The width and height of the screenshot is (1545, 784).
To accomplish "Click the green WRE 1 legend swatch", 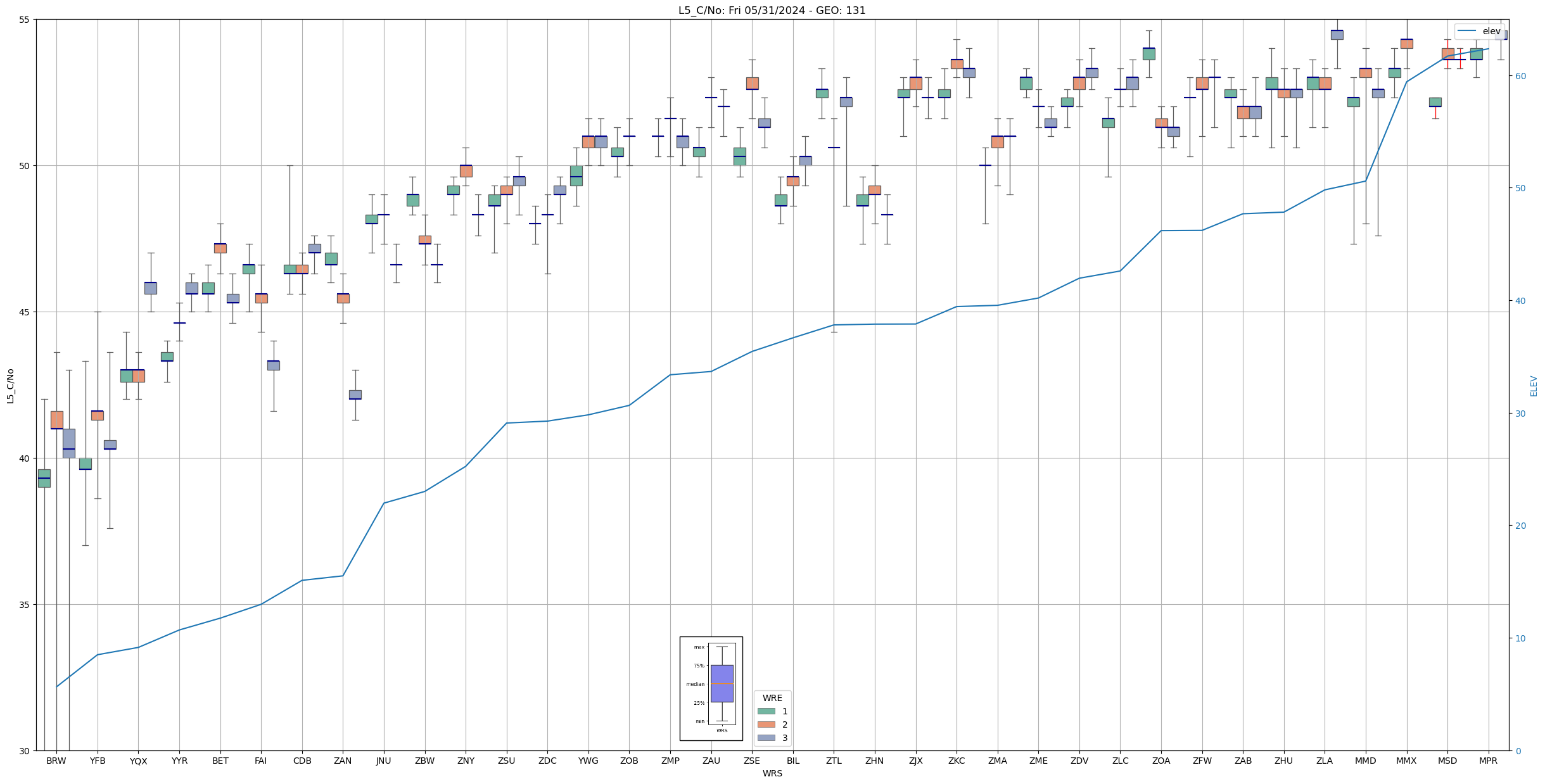I will click(766, 711).
